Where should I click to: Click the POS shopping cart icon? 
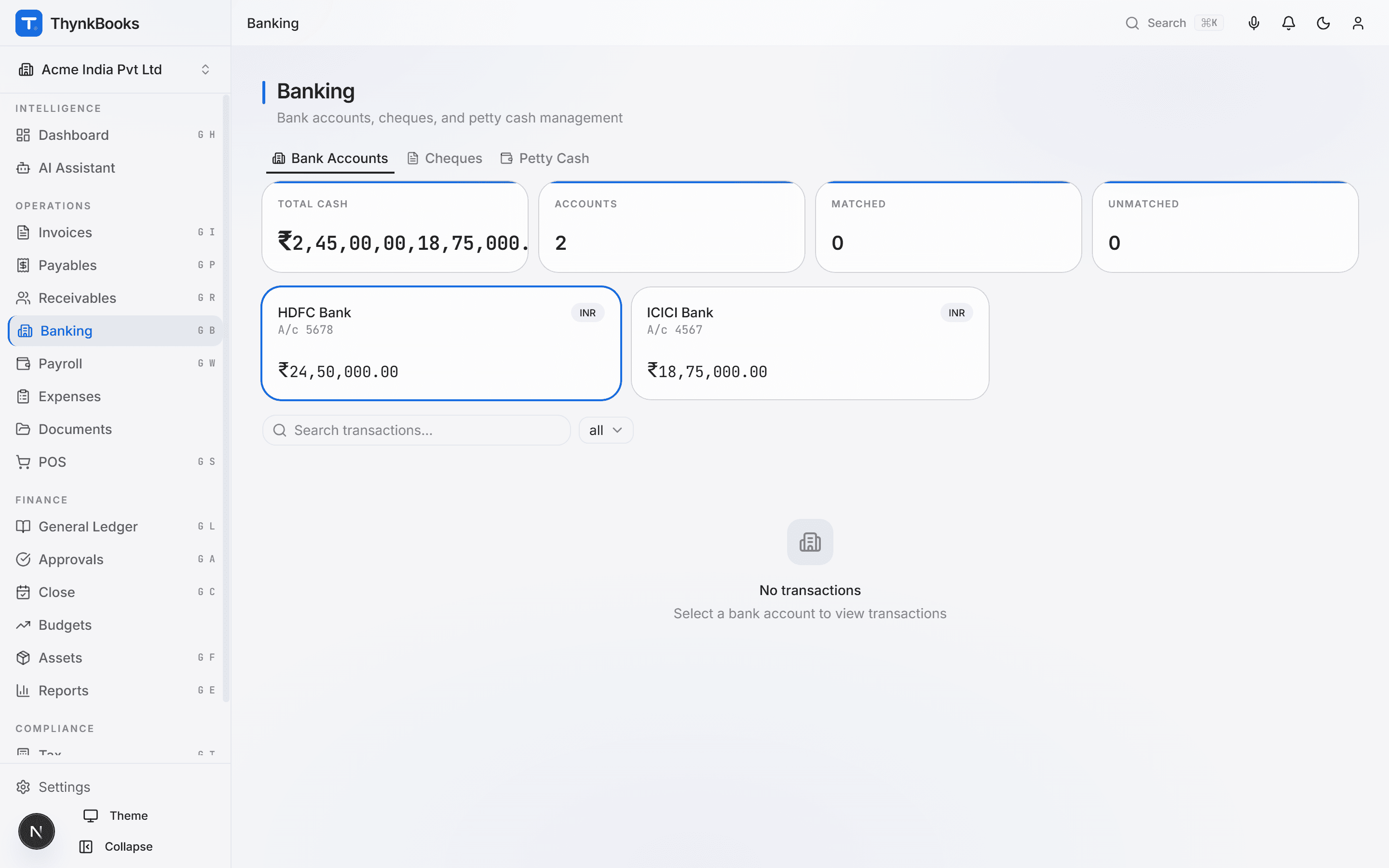click(23, 461)
